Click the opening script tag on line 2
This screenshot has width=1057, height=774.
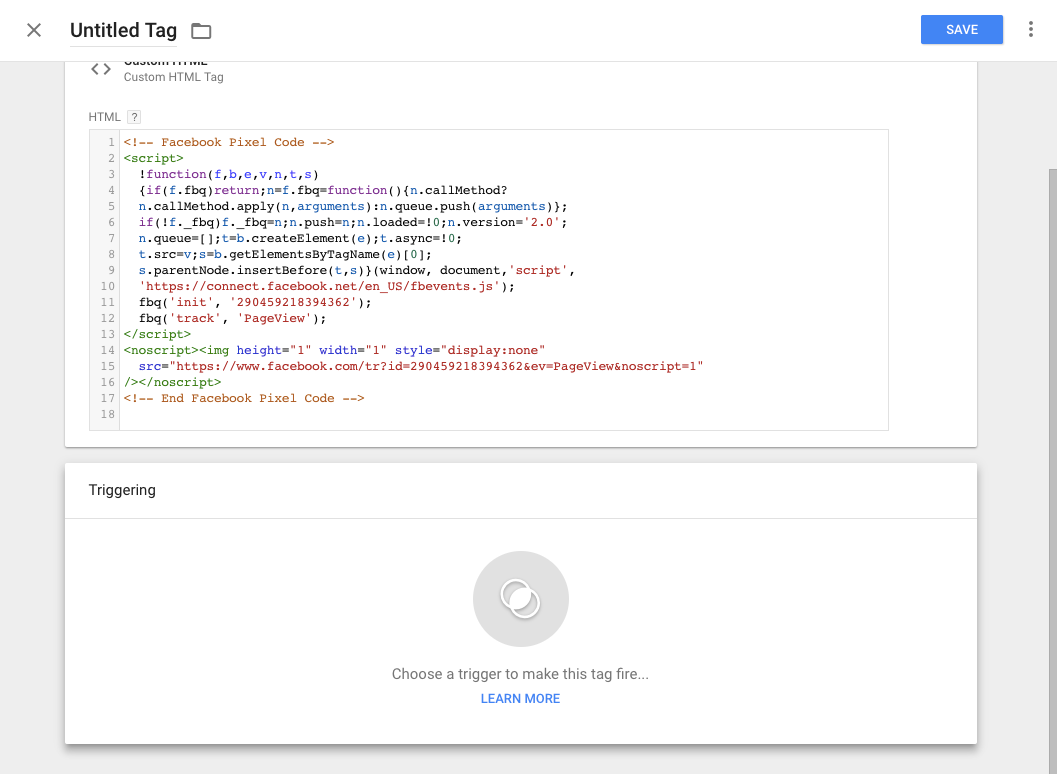point(154,158)
